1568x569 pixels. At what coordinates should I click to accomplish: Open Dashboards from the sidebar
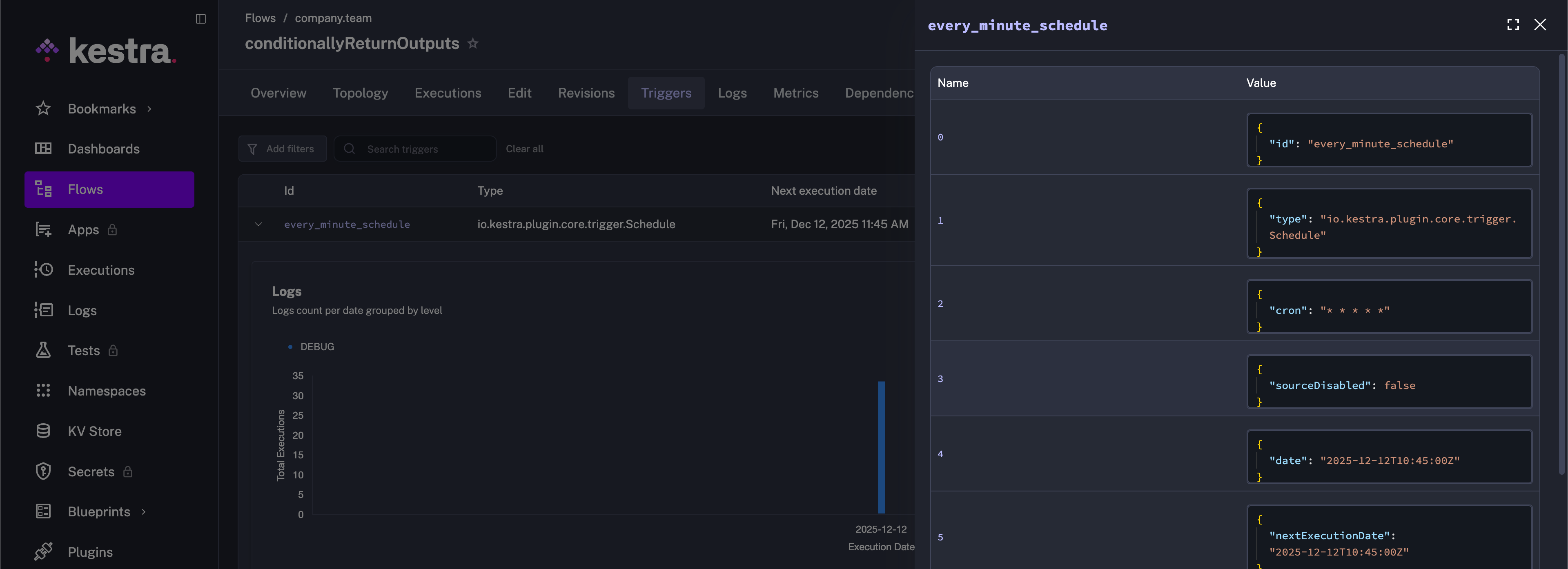tap(103, 149)
